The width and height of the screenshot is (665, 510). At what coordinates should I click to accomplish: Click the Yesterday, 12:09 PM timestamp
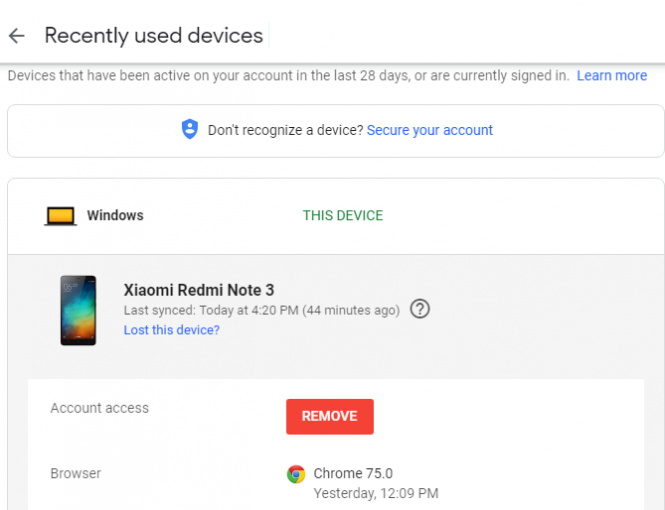click(x=375, y=493)
